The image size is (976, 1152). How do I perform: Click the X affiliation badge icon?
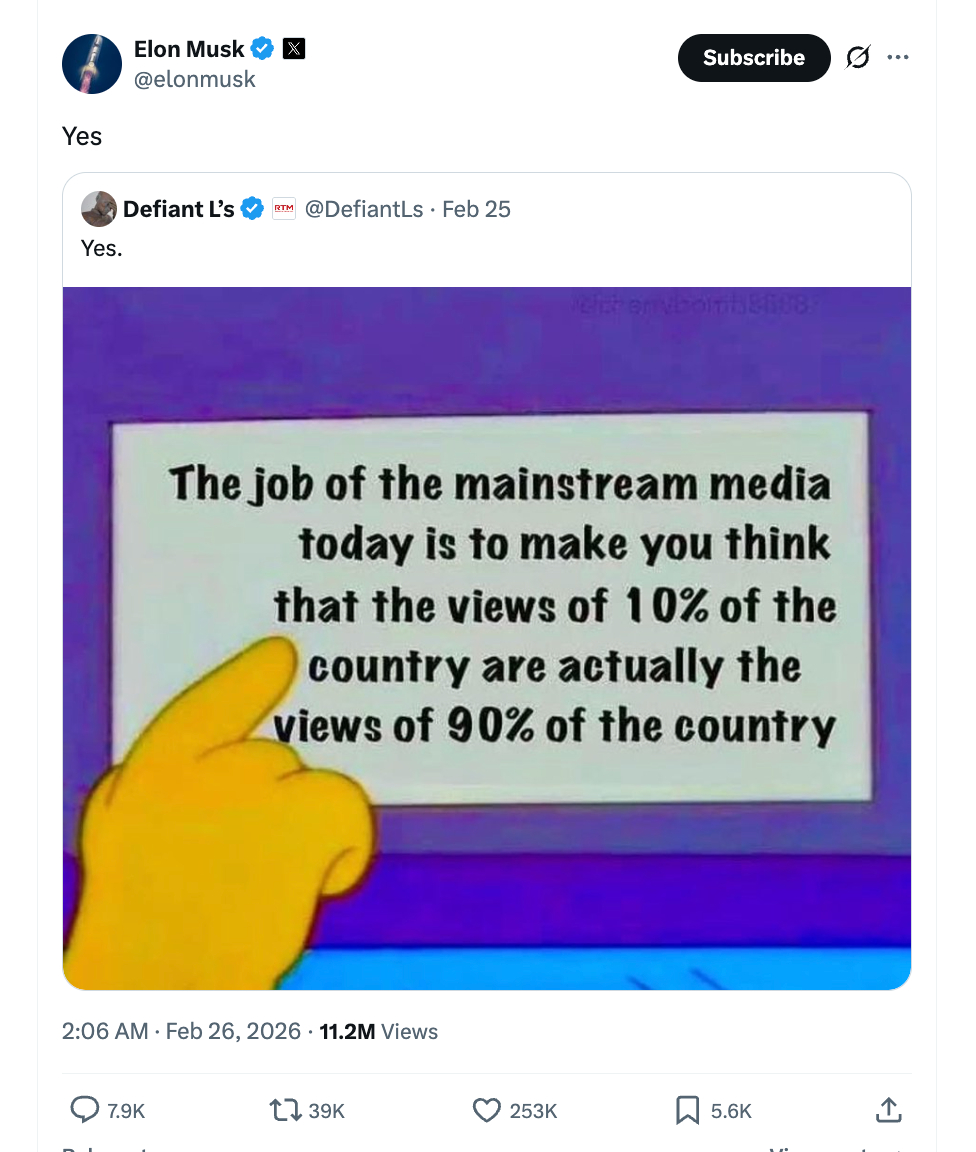[294, 48]
